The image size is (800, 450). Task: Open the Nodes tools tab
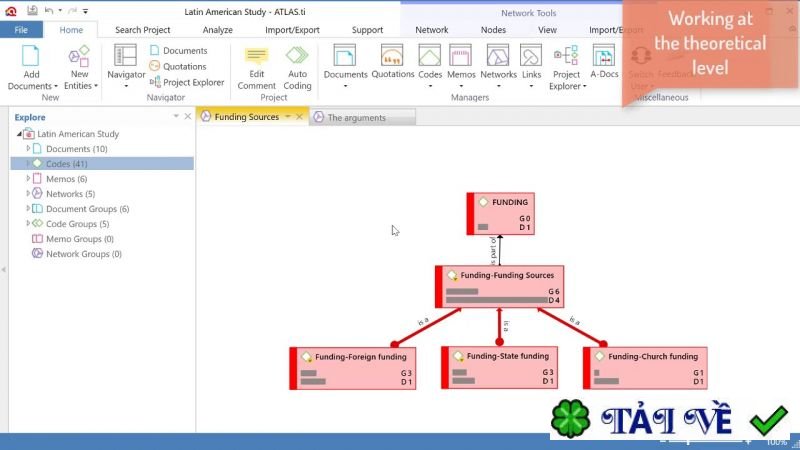493,30
